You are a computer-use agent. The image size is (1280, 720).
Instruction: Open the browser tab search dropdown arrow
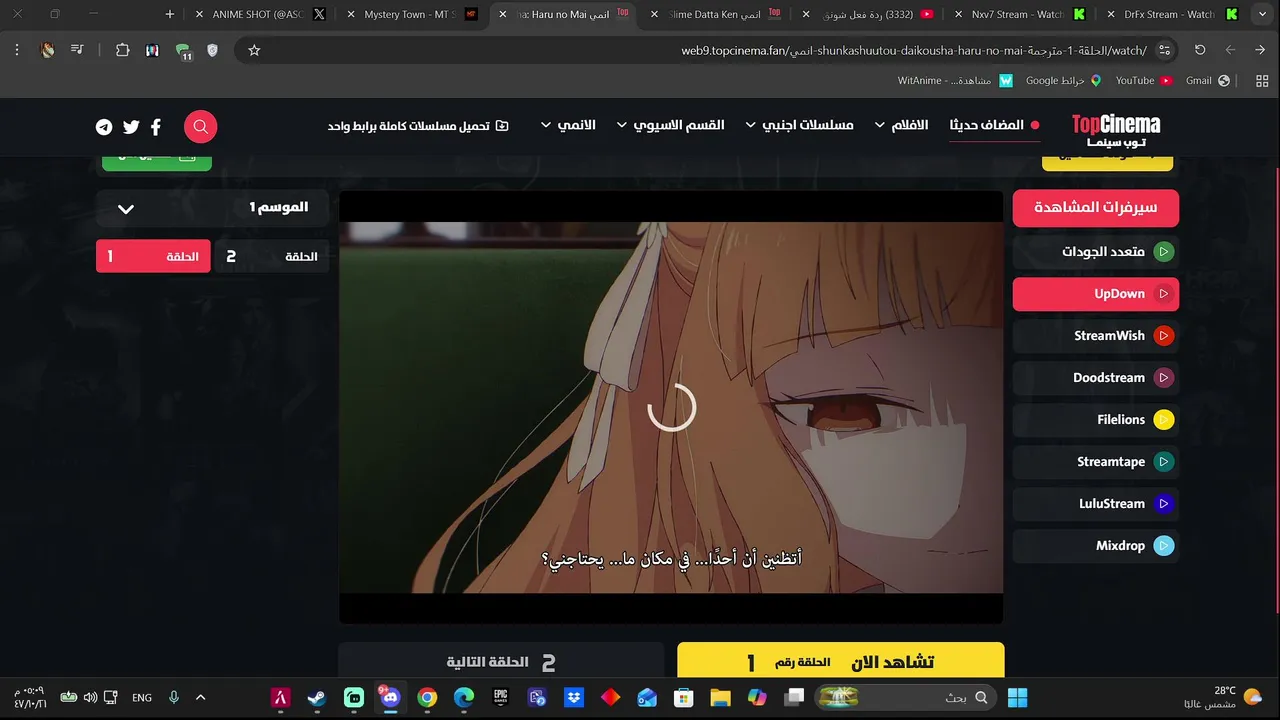(1260, 14)
